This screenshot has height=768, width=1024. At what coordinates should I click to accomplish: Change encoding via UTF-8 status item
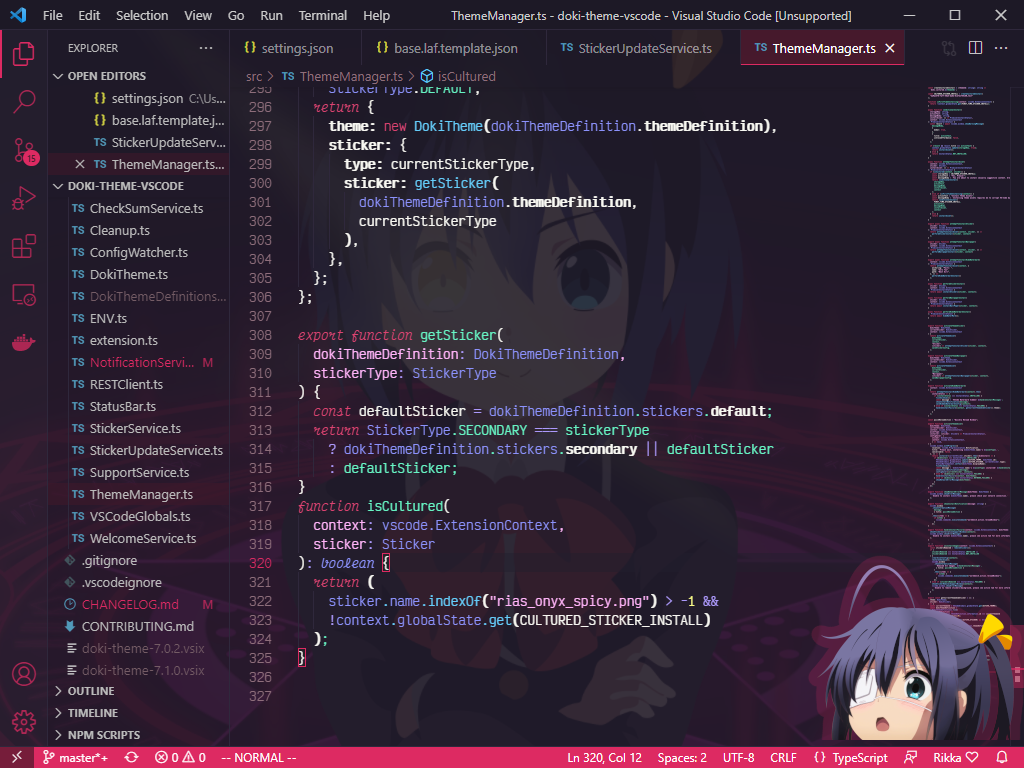click(x=739, y=758)
